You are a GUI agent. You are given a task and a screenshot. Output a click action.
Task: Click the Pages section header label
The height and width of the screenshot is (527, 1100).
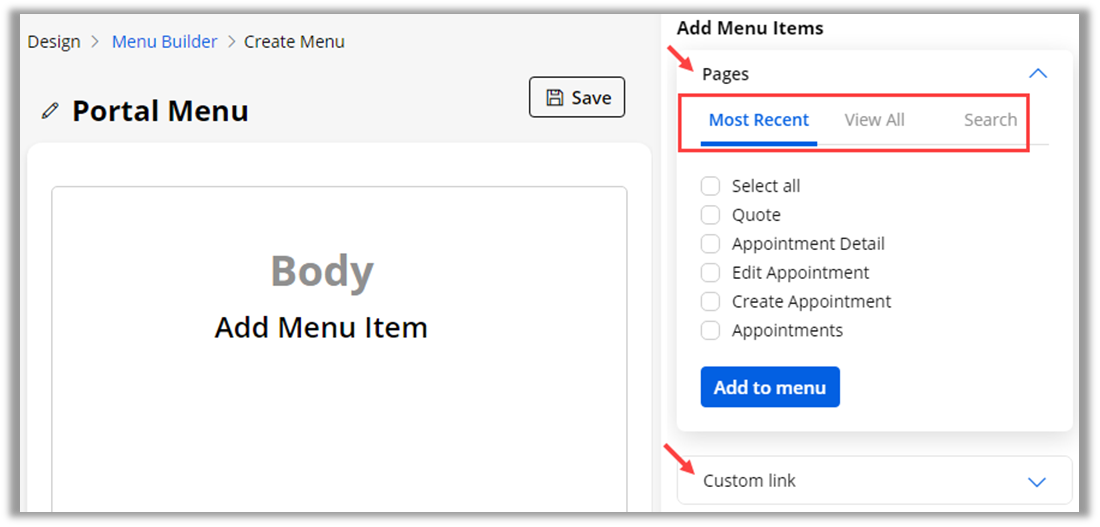click(x=725, y=74)
